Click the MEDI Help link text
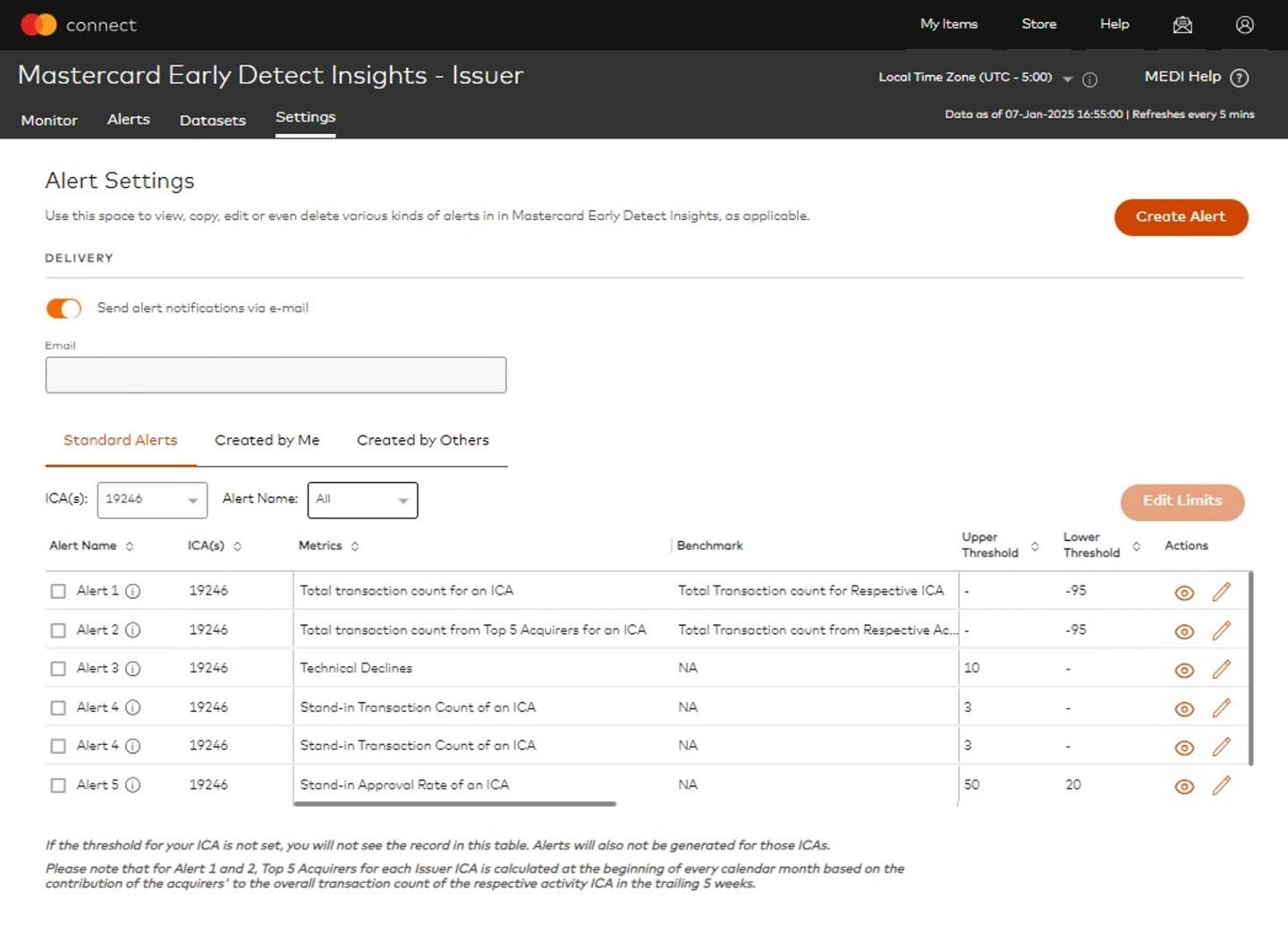 coord(1182,77)
